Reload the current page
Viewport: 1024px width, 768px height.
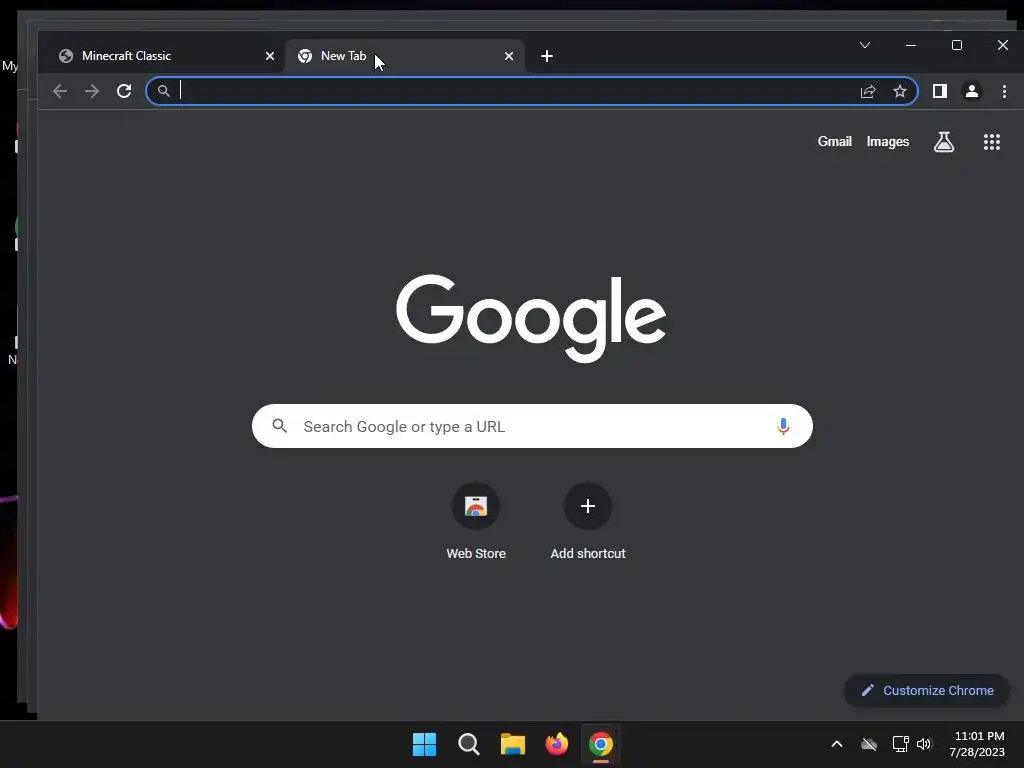click(x=124, y=91)
